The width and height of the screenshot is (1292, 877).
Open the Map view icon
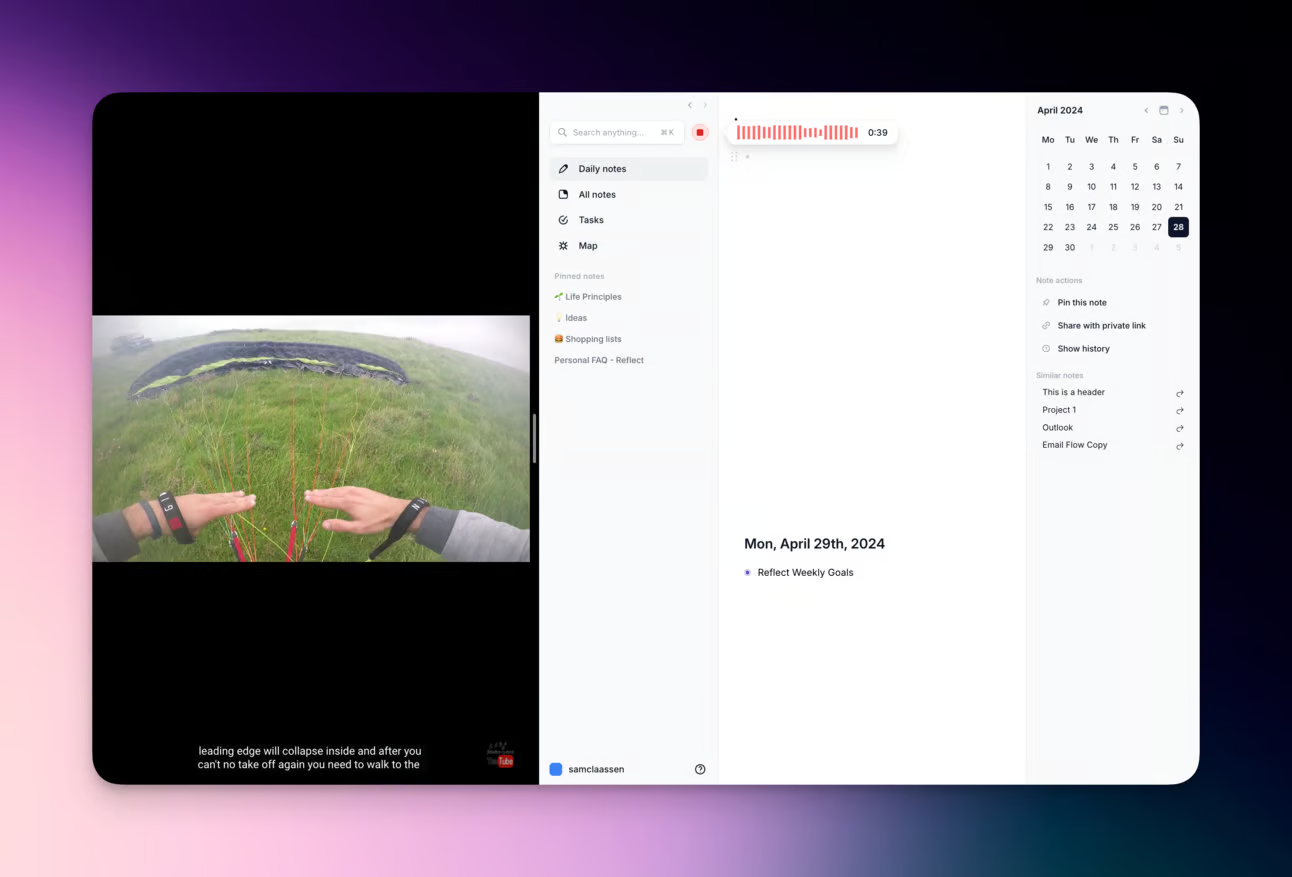click(x=563, y=245)
